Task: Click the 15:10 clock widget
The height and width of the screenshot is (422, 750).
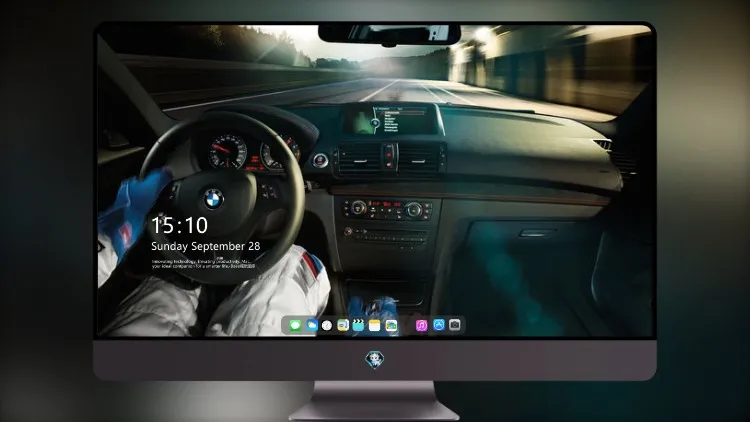Action: (180, 225)
